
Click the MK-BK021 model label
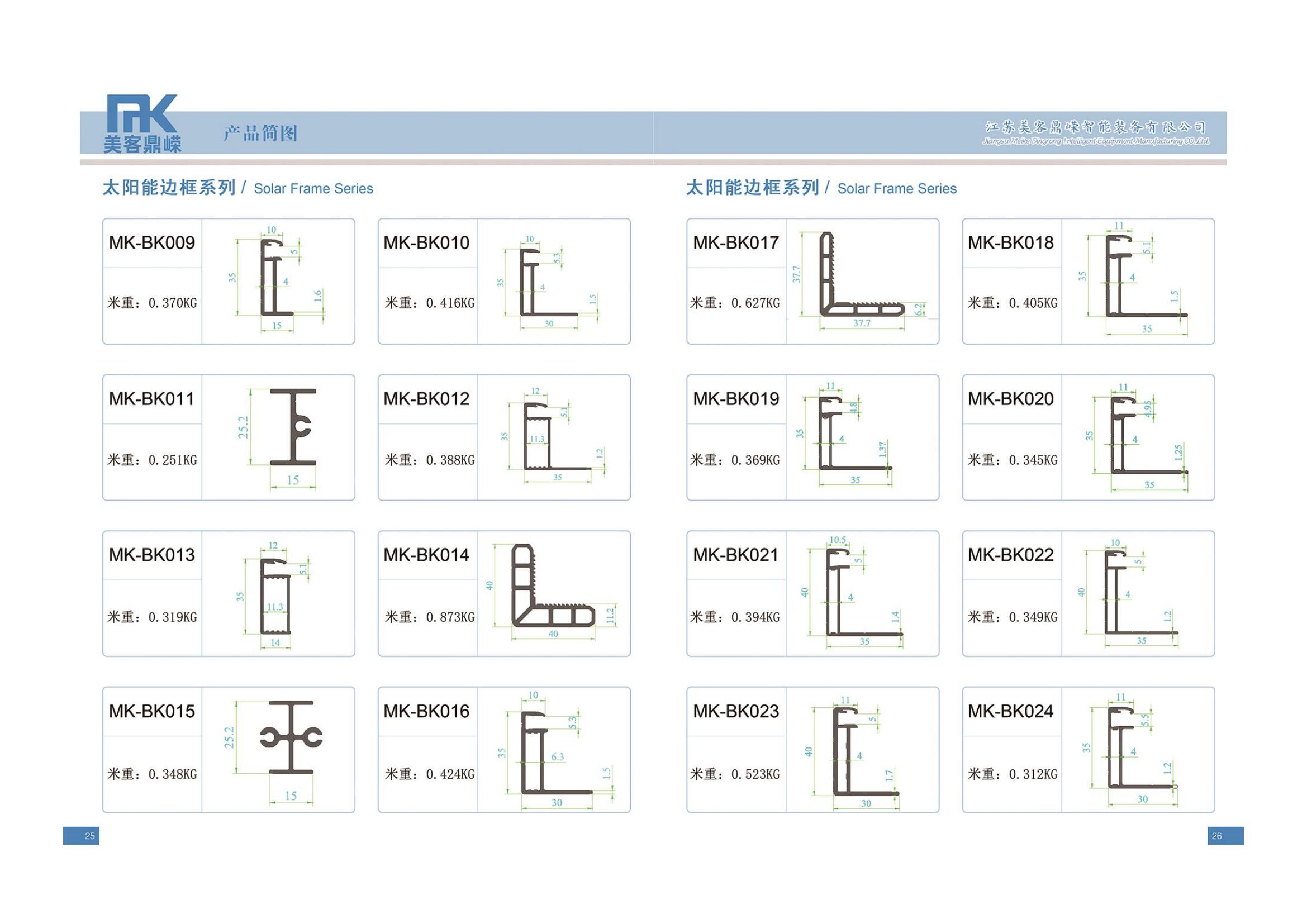tap(736, 555)
